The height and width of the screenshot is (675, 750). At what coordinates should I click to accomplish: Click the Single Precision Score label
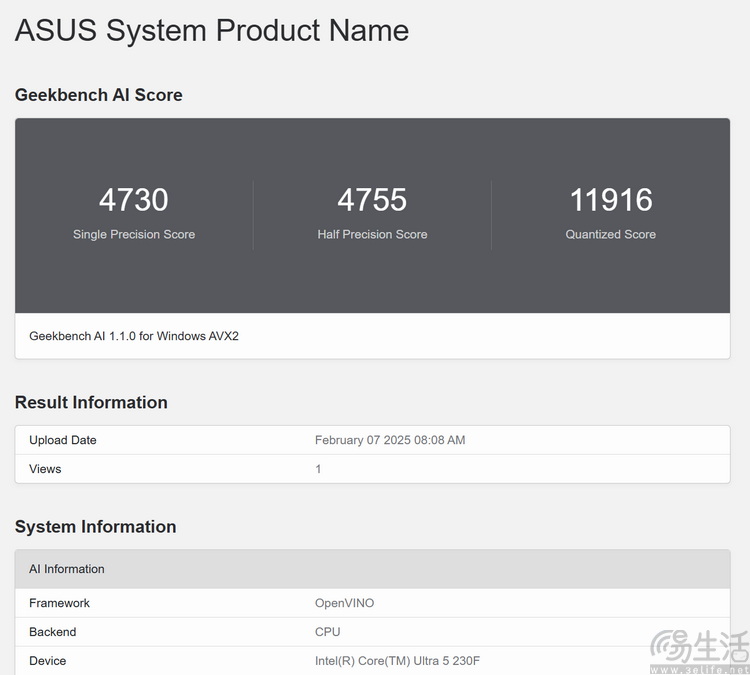(x=134, y=234)
